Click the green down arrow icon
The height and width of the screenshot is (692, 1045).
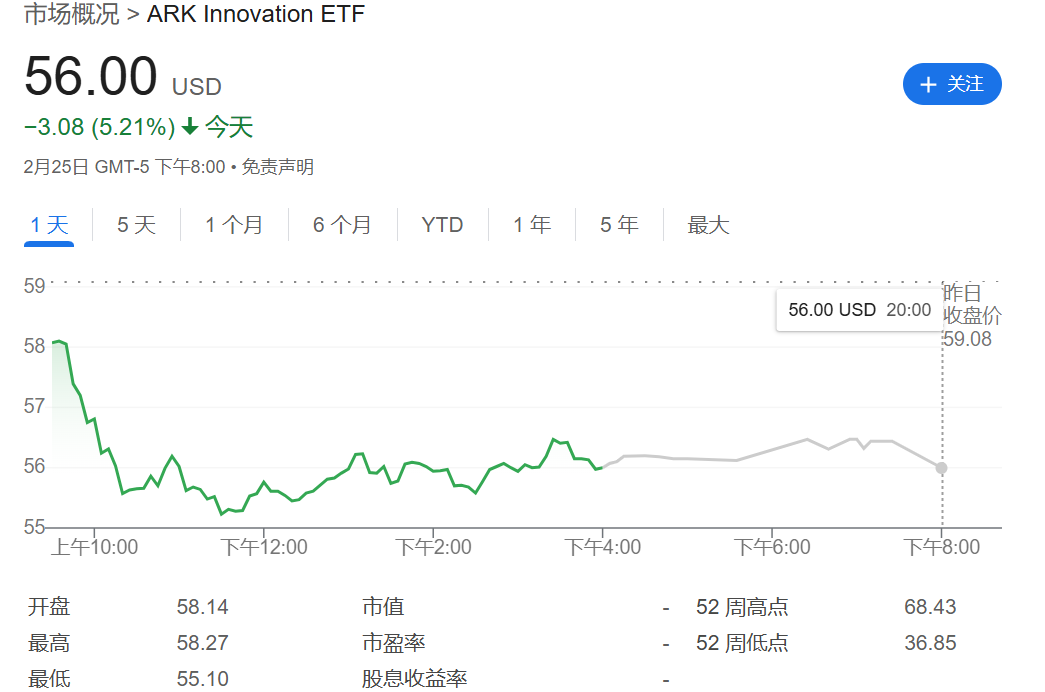click(x=190, y=126)
